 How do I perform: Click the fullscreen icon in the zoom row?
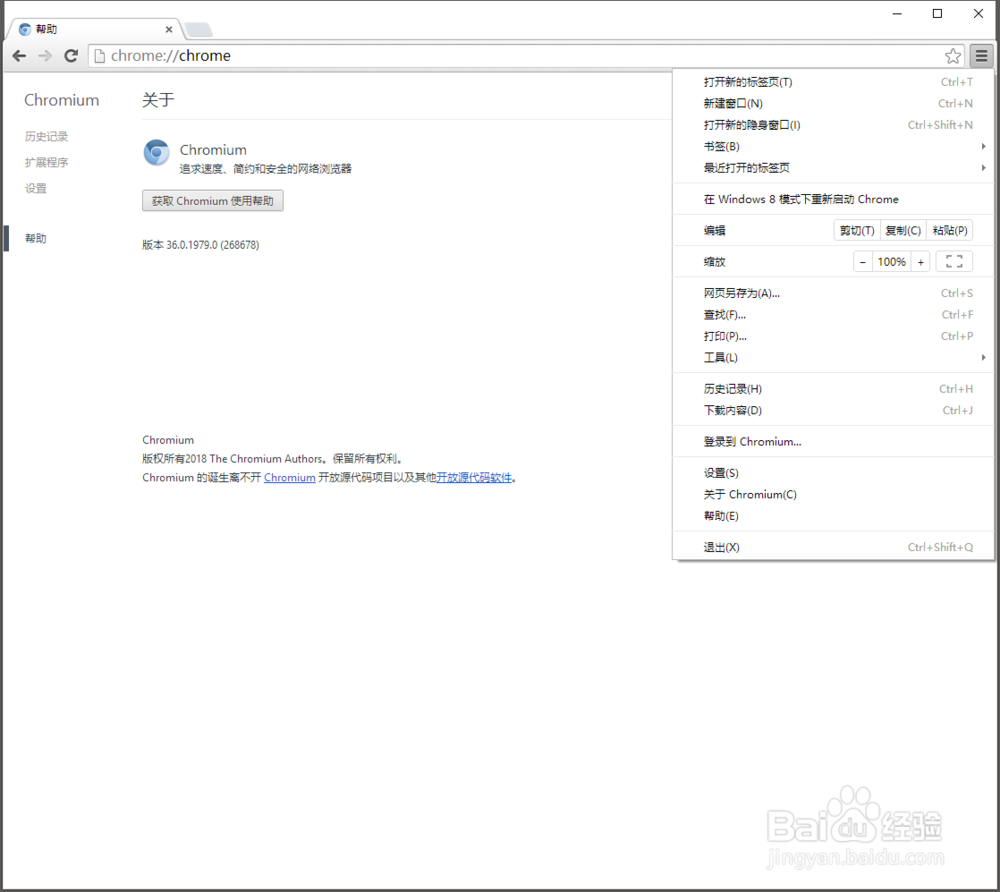click(954, 261)
